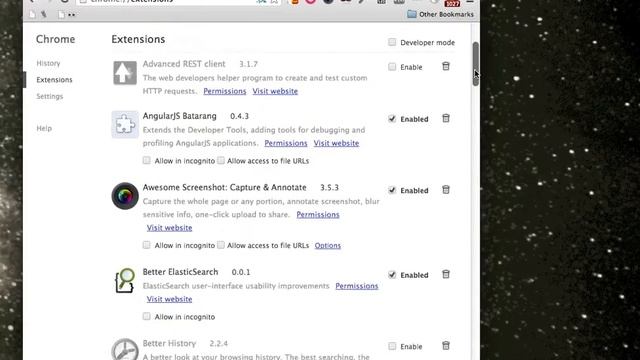Image resolution: width=640 pixels, height=360 pixels.
Task: Open History in Chrome sidebar
Action: (48, 63)
